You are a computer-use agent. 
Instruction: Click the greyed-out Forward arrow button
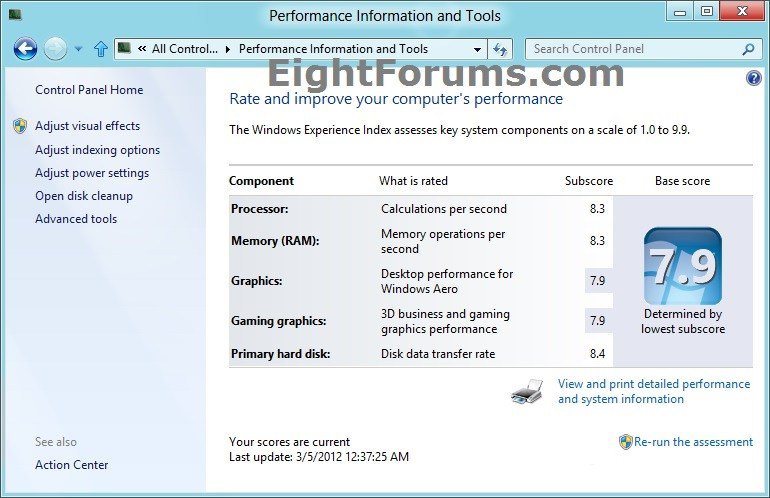coord(55,49)
